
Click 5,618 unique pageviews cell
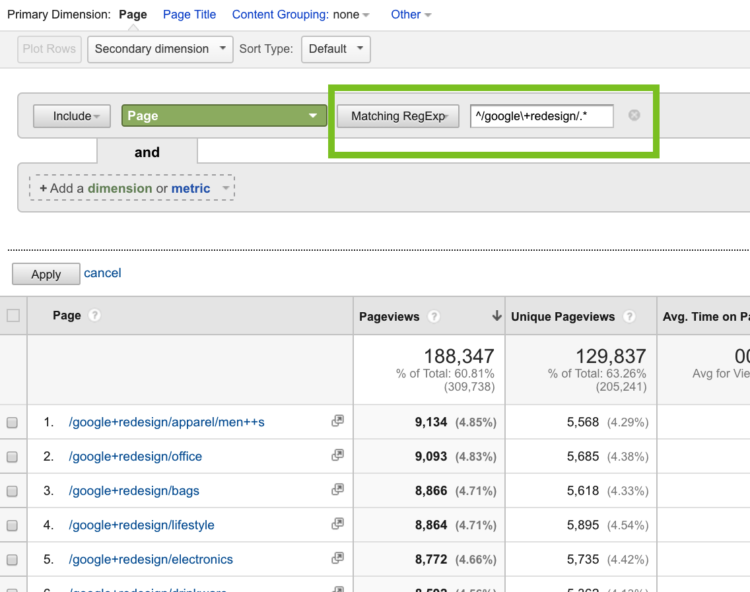tap(583, 491)
